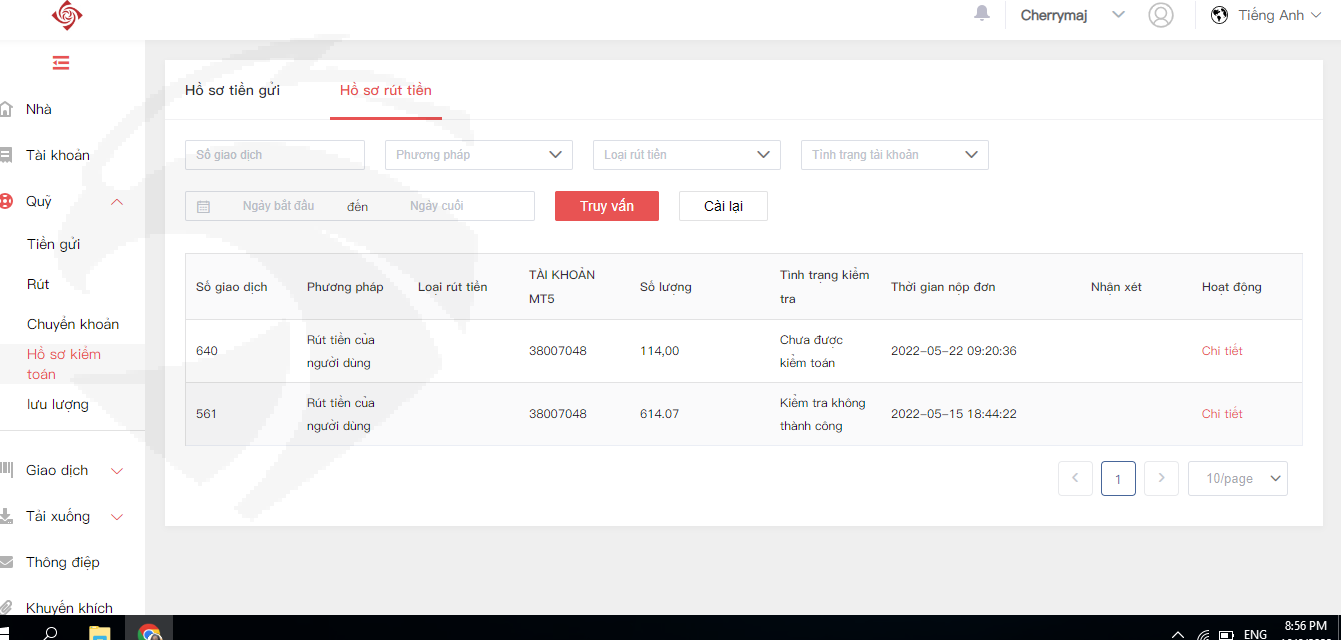Click the app logo in header
This screenshot has height=640, width=1341.
(67, 15)
